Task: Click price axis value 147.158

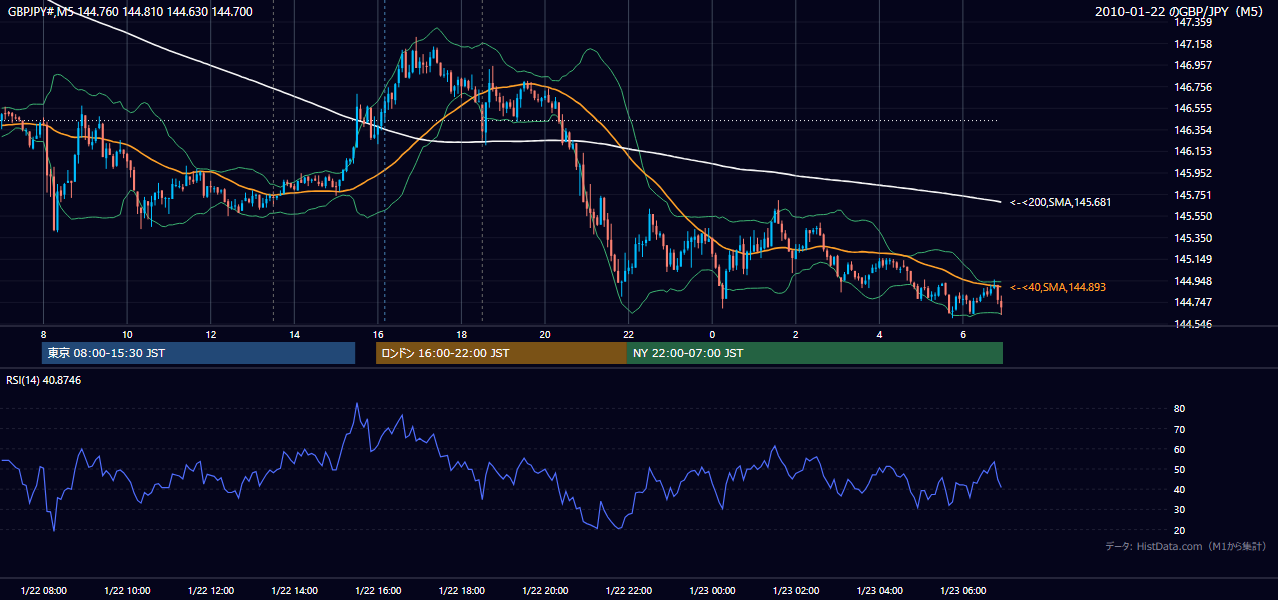Action: tap(1193, 44)
